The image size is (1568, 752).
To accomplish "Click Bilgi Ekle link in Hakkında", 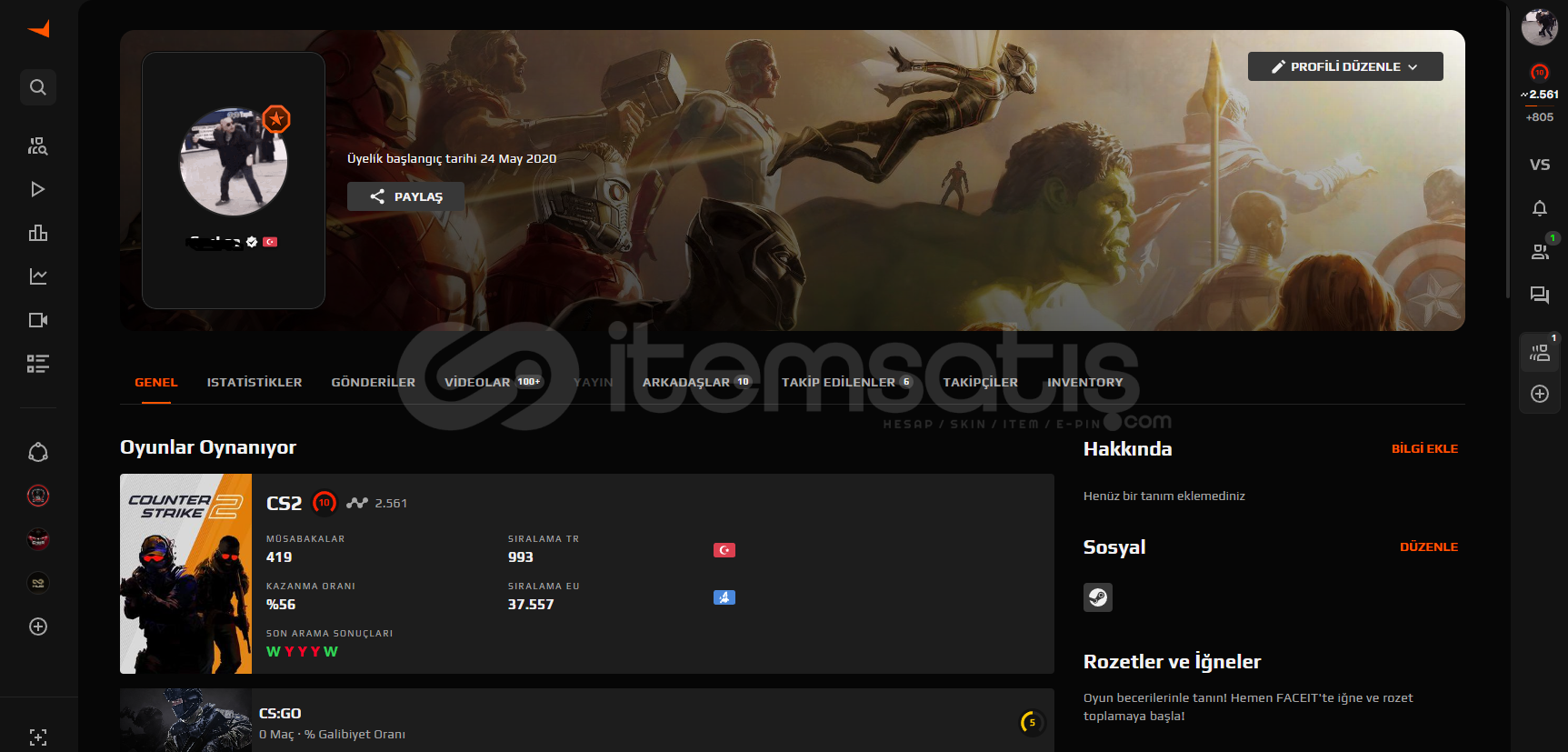I will [1424, 448].
